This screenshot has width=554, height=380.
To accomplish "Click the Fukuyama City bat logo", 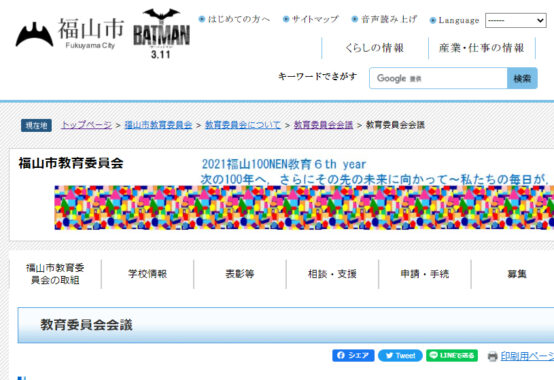I will [x=70, y=34].
